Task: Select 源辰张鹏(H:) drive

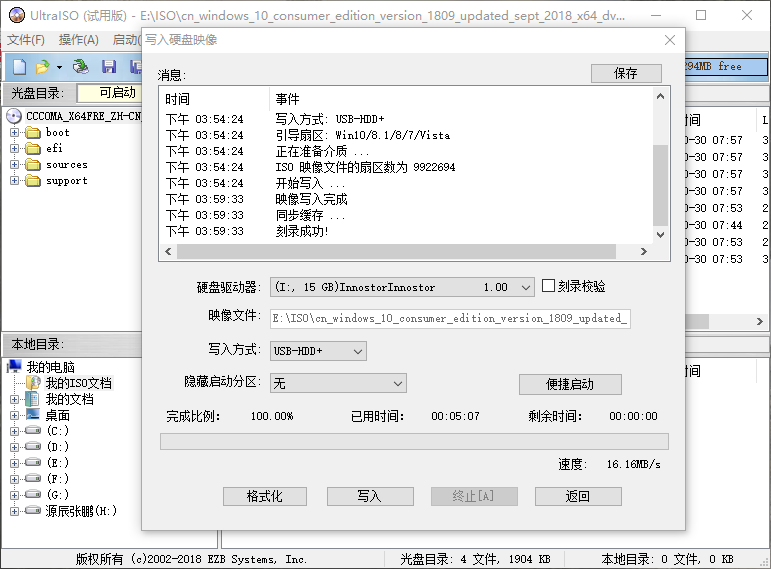Action: pyautogui.click(x=81, y=510)
